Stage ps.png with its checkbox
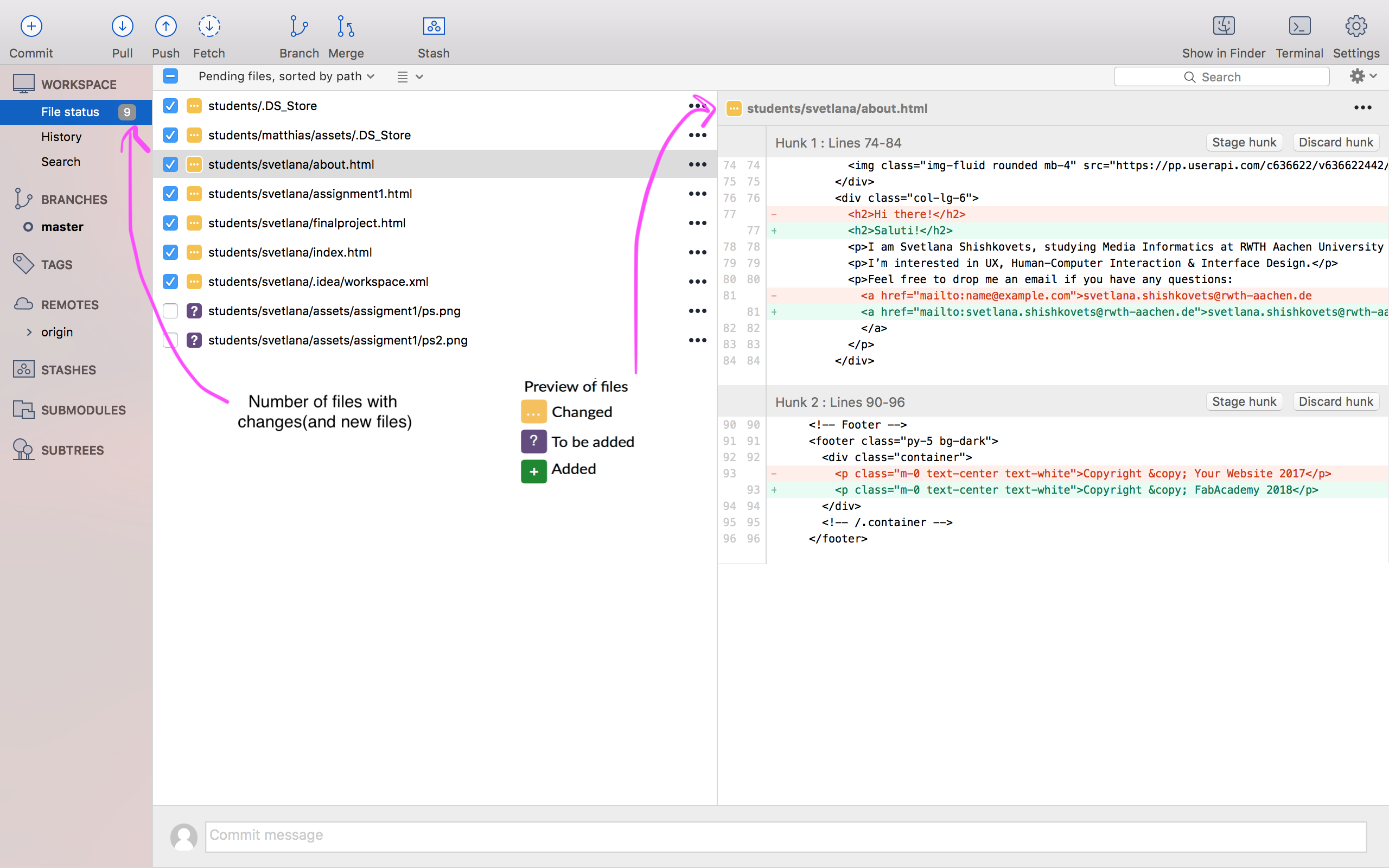The width and height of the screenshot is (1389, 868). tap(170, 310)
